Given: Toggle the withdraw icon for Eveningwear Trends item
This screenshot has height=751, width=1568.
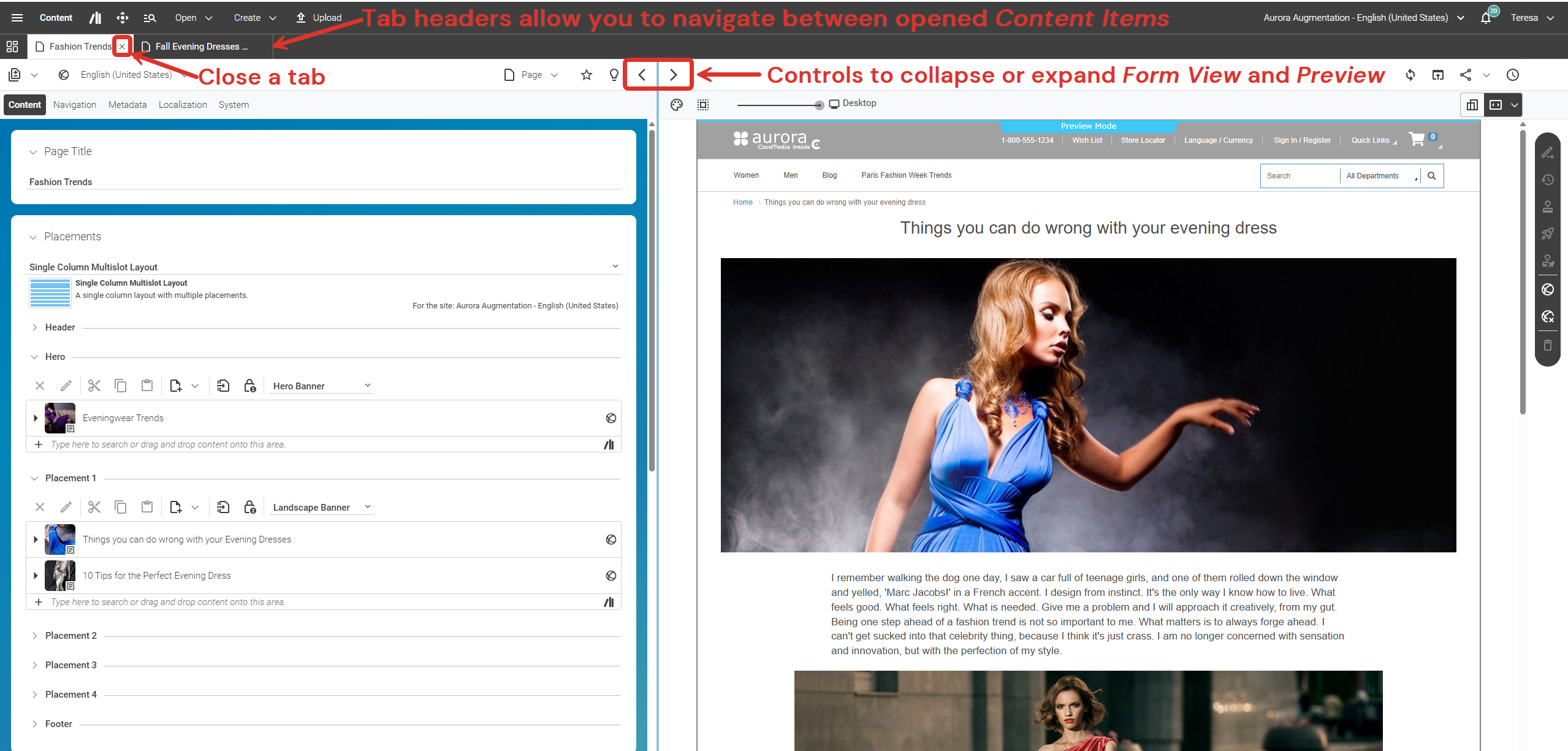Looking at the screenshot, I should click(611, 417).
